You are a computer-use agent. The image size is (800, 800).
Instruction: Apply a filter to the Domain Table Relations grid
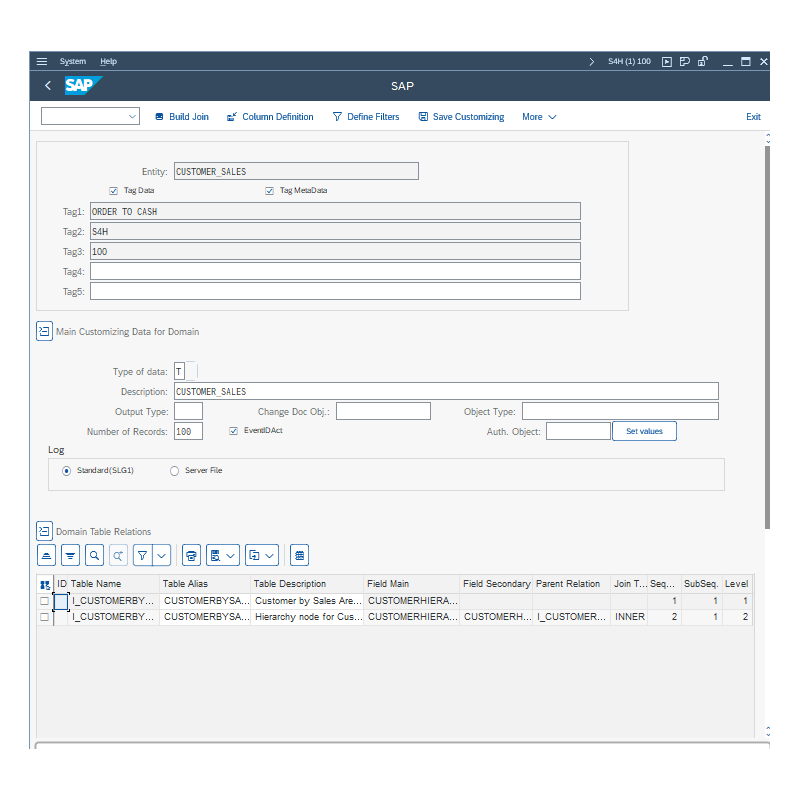[142, 555]
